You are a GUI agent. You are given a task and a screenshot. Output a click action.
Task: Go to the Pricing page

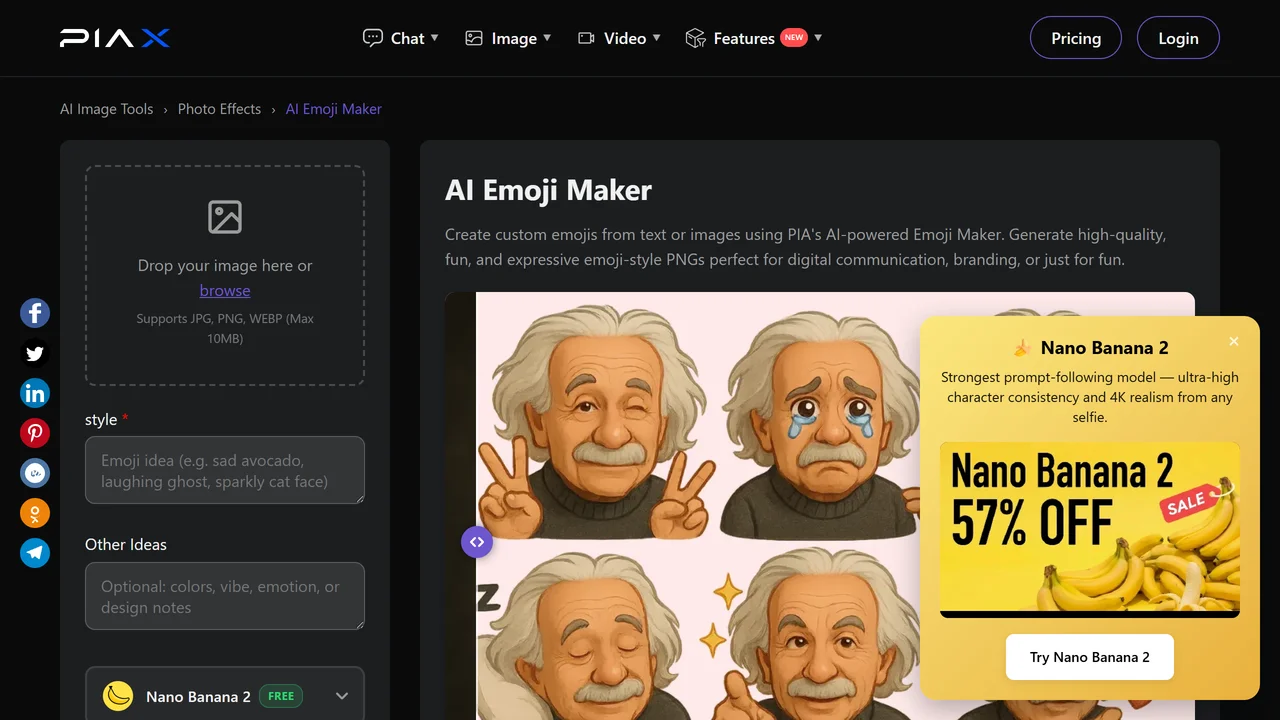coord(1076,38)
